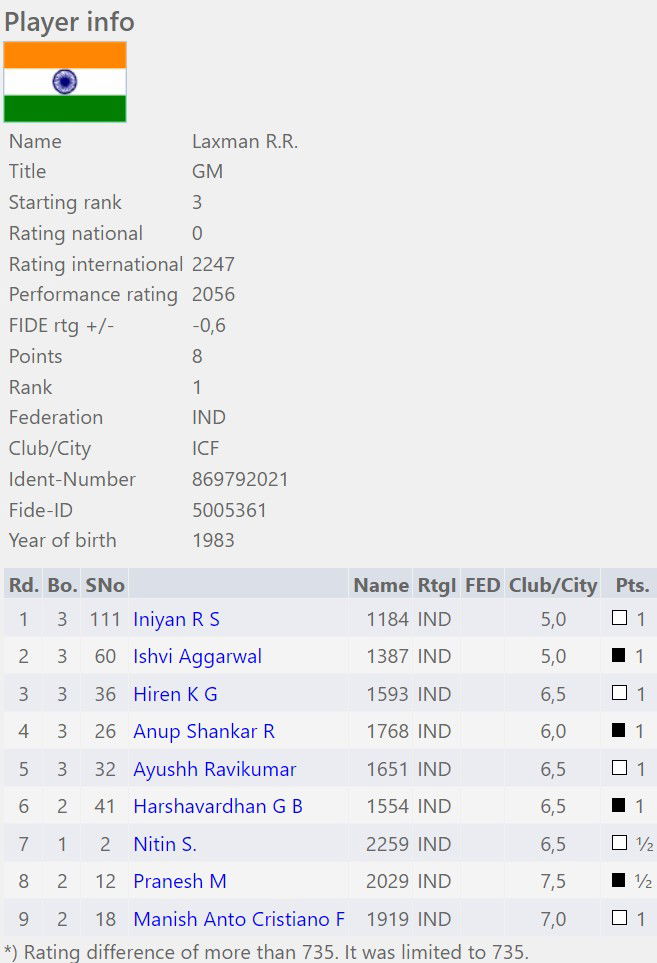Open Pranesh M player details
This screenshot has width=657, height=963.
point(180,881)
